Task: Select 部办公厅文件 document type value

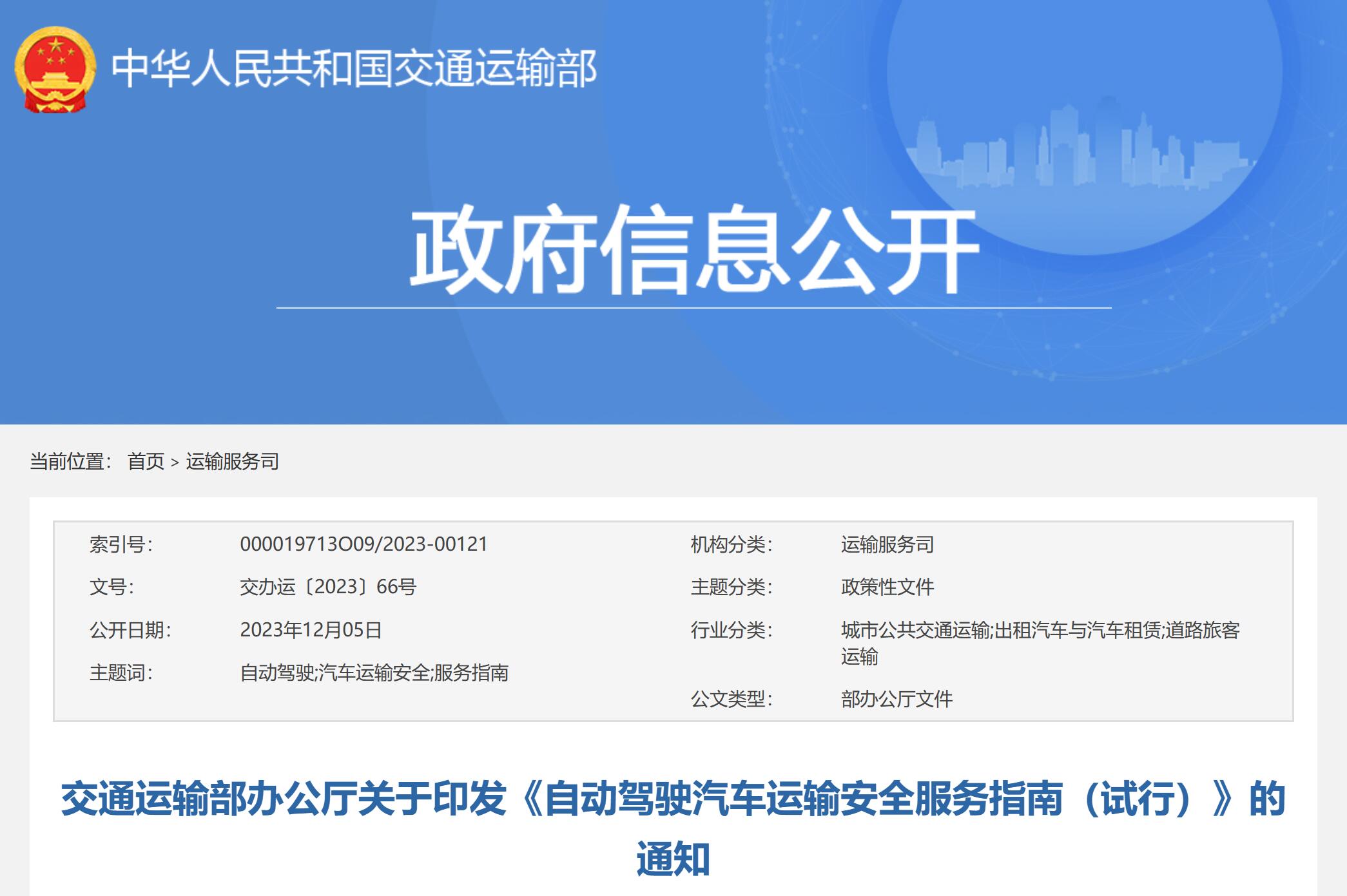Action: click(x=896, y=699)
